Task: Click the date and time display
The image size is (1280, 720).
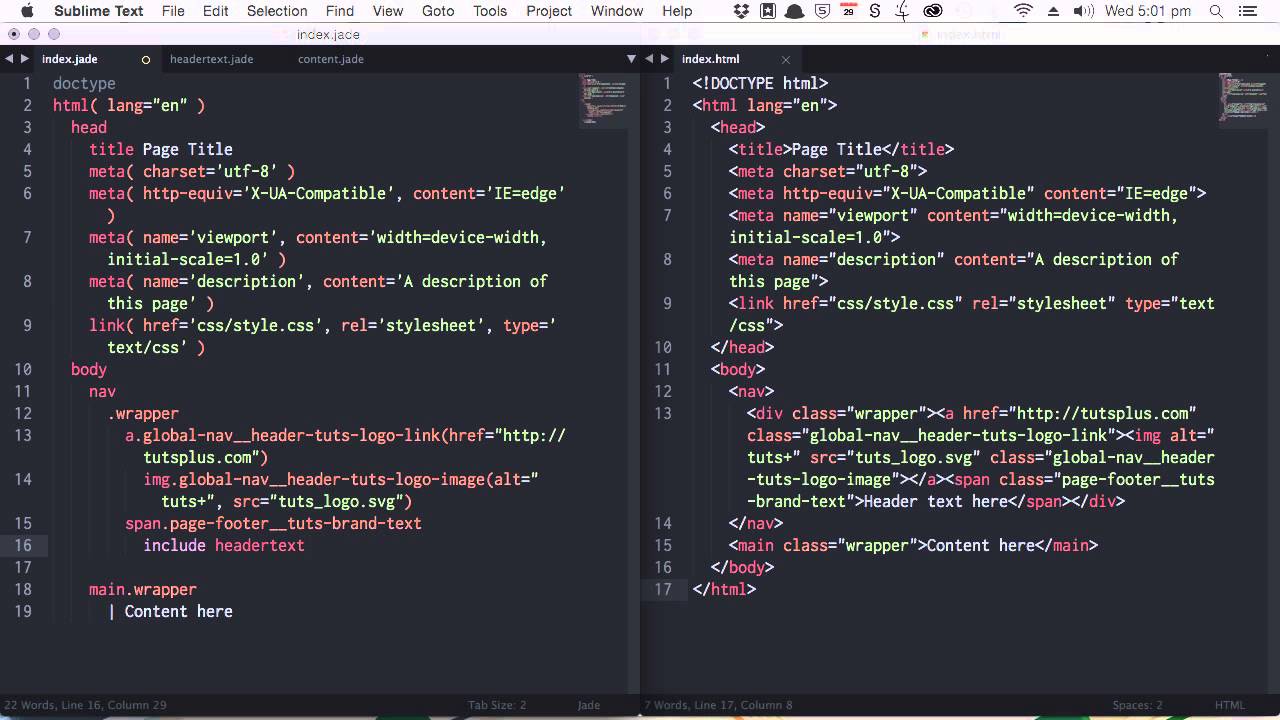Action: click(1148, 11)
